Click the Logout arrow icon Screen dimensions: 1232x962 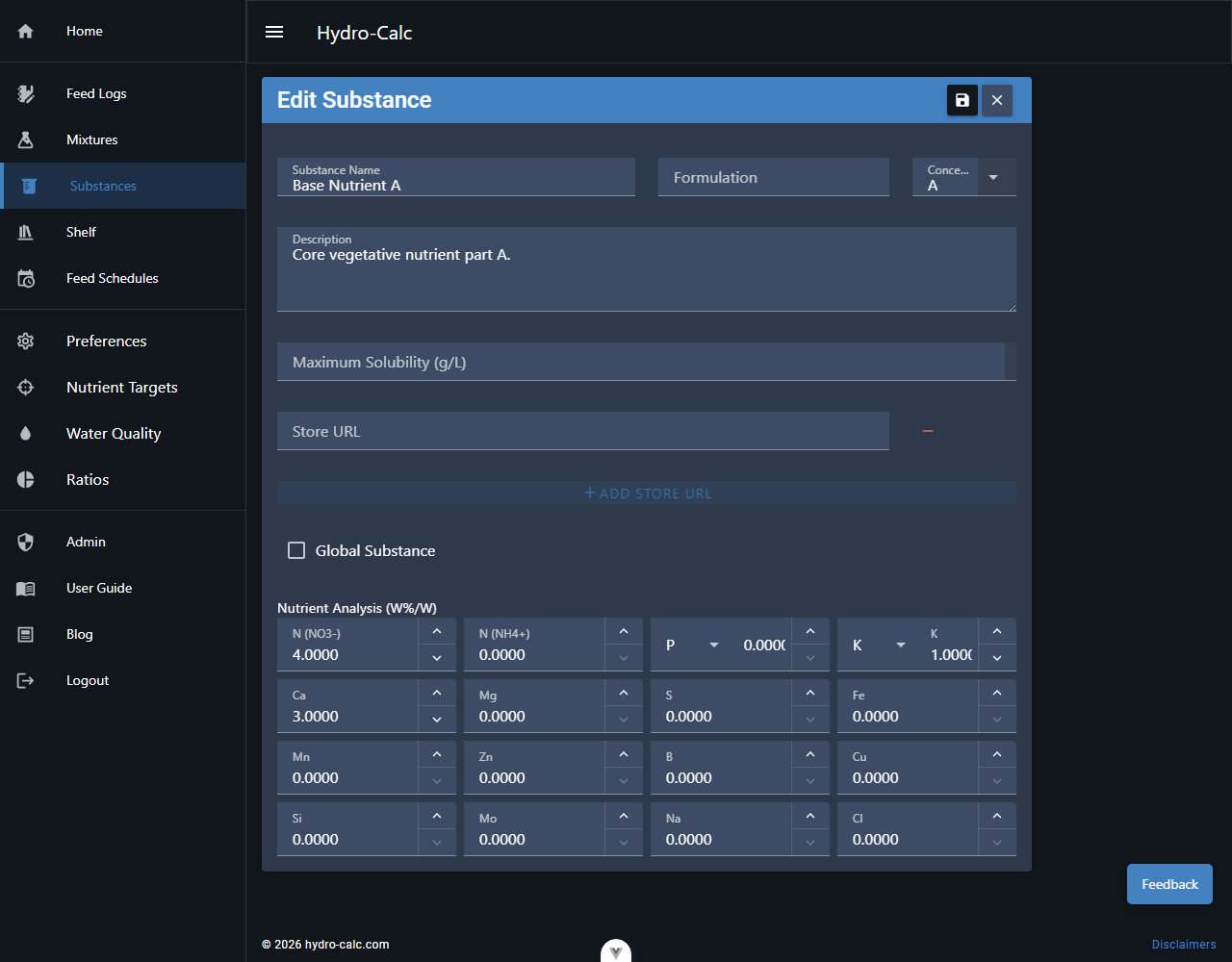click(26, 680)
